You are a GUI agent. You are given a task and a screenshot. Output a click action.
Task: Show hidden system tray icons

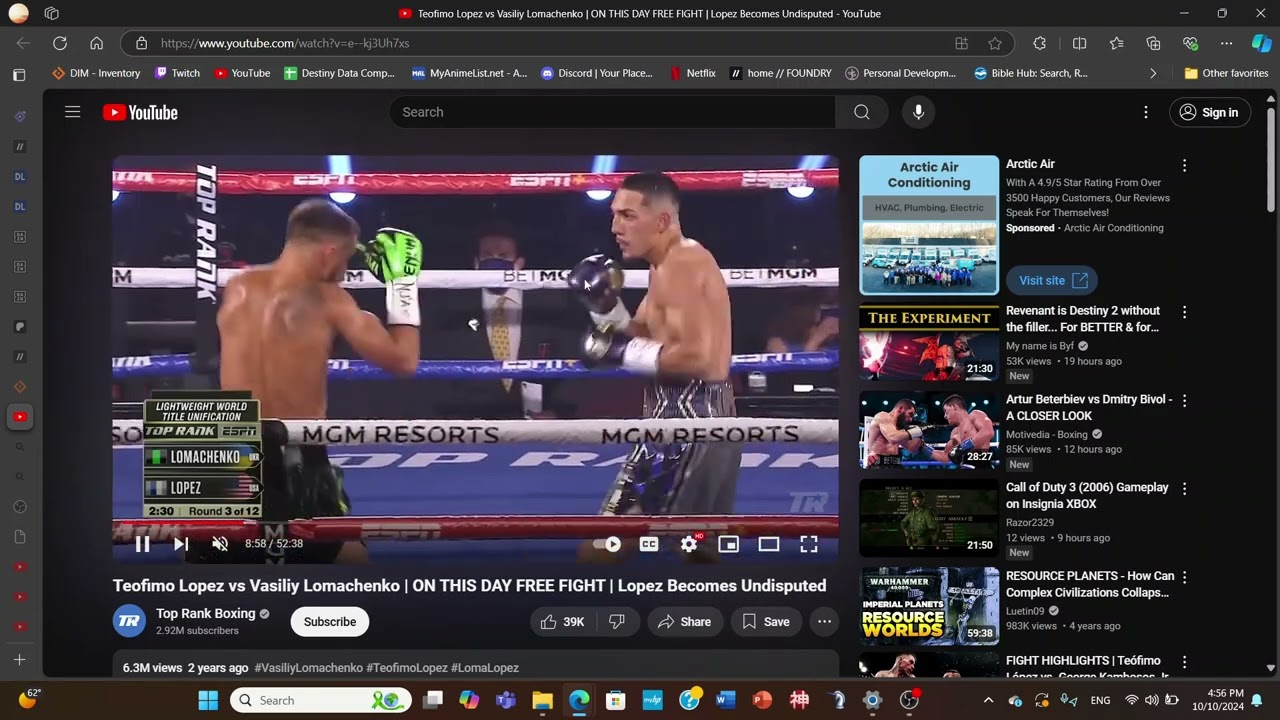click(x=988, y=701)
